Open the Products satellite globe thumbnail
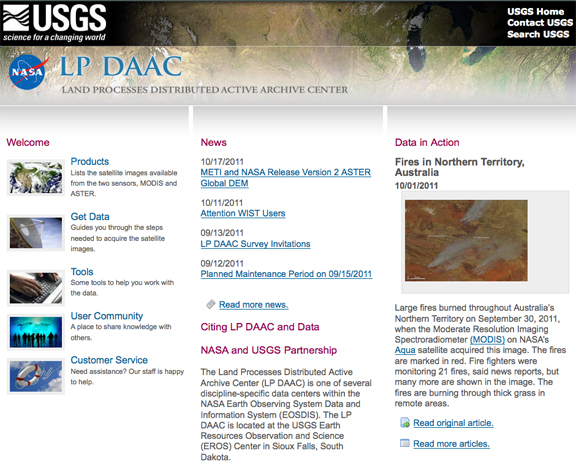This screenshot has height=464, width=576. click(36, 178)
